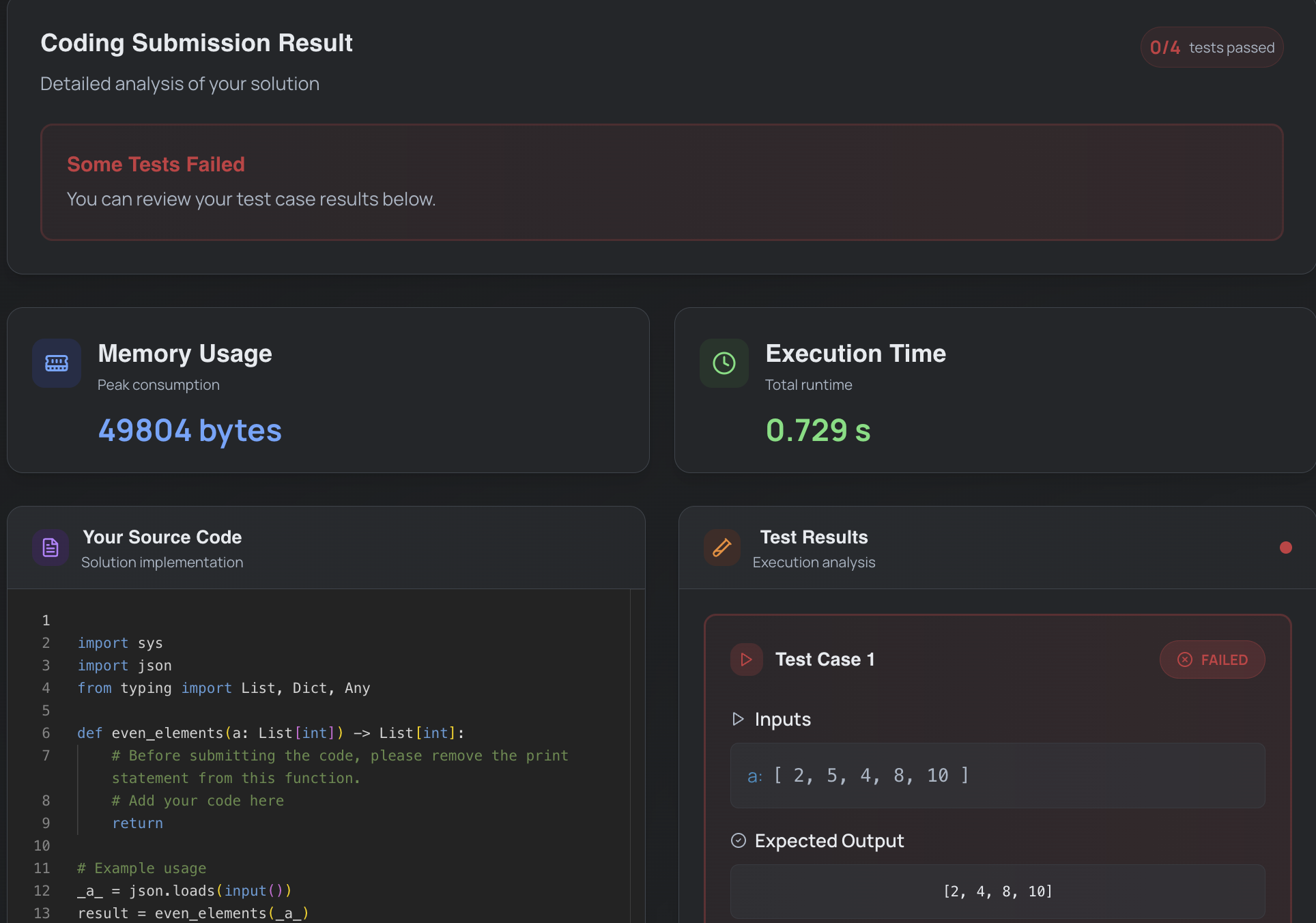
Task: Click the red status dot in Test Results
Action: [1285, 548]
